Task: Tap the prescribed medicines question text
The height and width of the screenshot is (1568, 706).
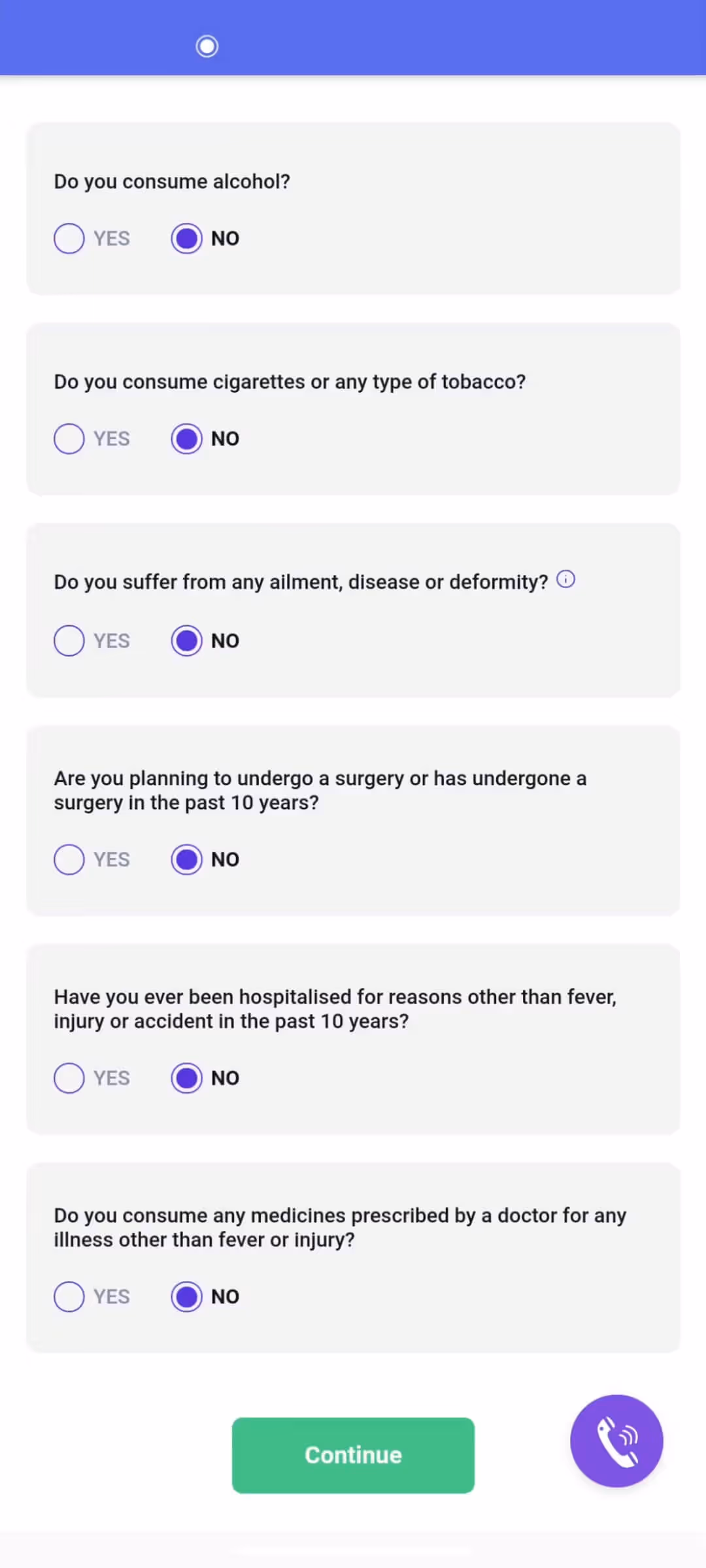Action: click(x=340, y=1227)
